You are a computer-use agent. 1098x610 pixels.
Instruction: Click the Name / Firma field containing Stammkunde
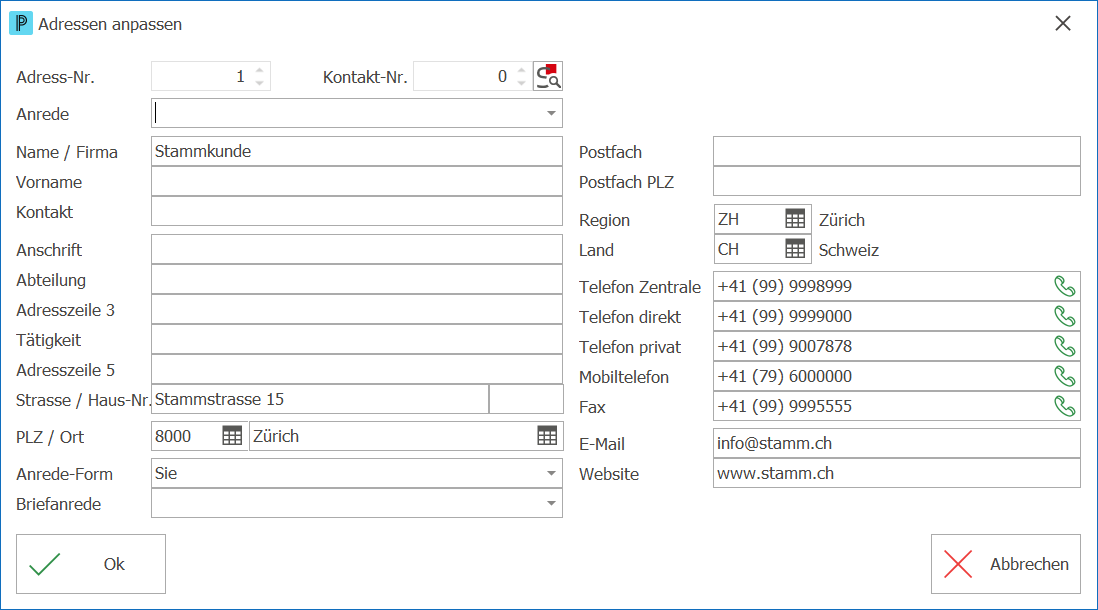(x=356, y=151)
